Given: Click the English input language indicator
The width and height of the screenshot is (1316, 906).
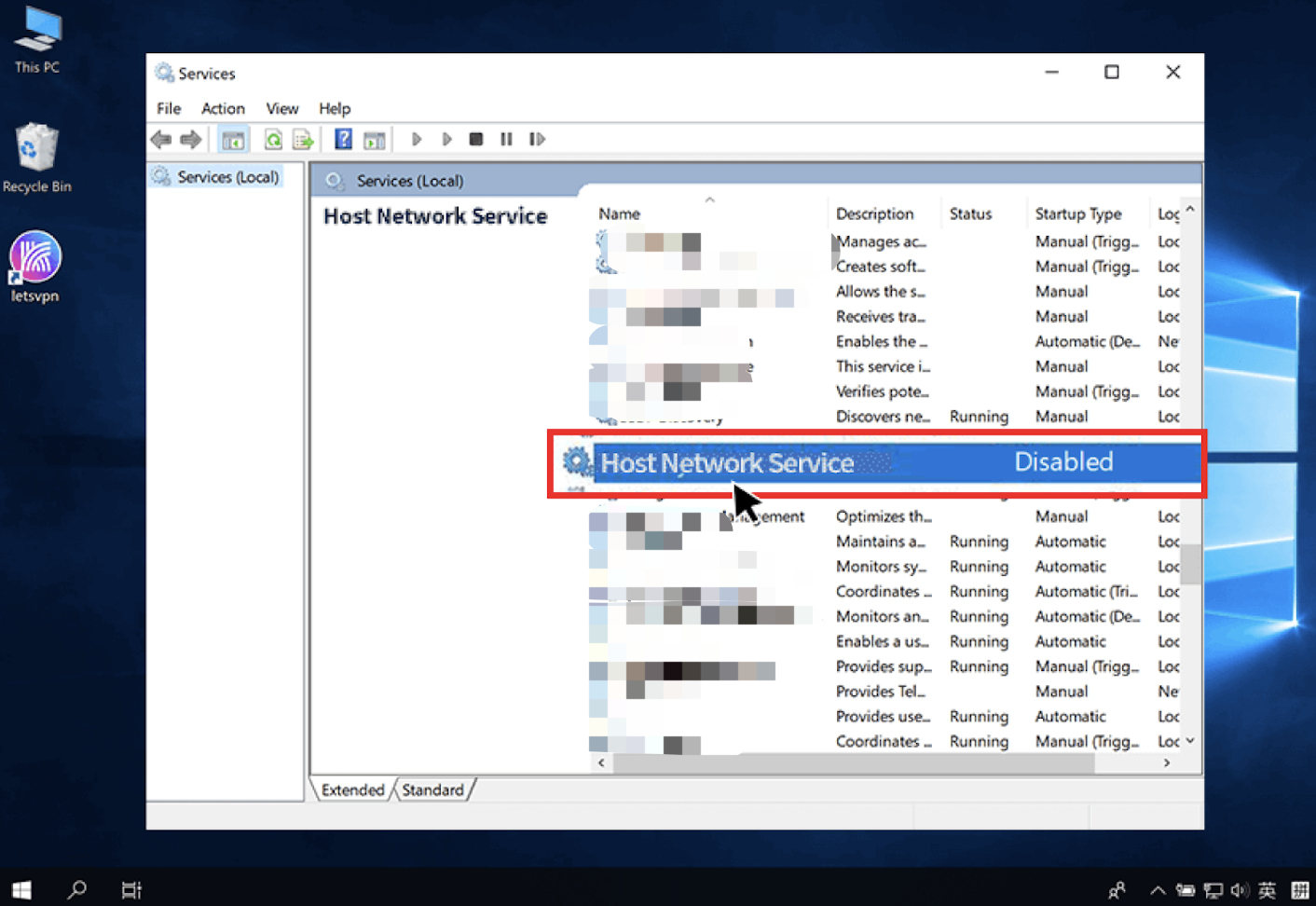Looking at the screenshot, I should coord(1268,890).
